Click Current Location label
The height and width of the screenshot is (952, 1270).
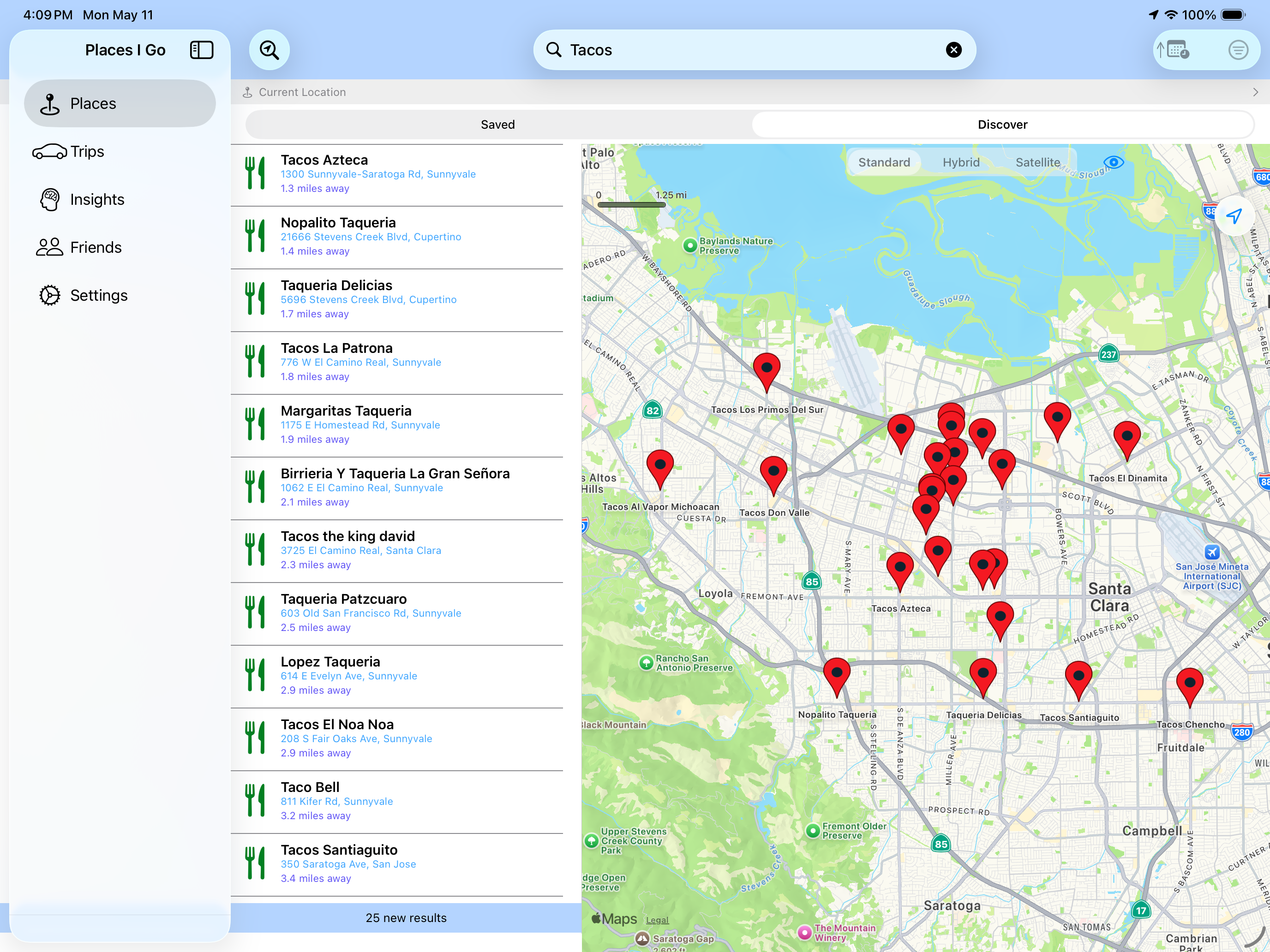(x=302, y=92)
